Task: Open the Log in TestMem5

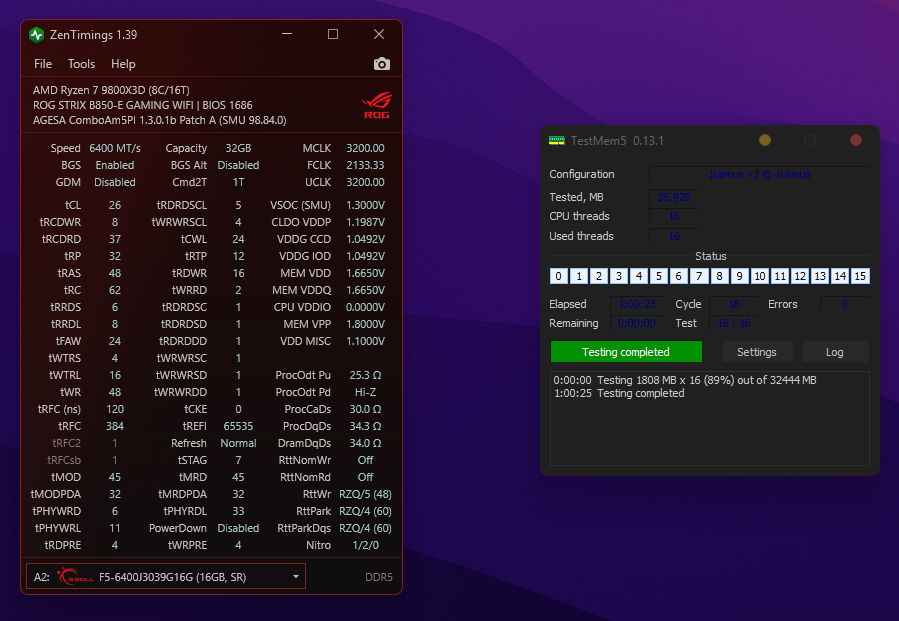Action: tap(835, 352)
